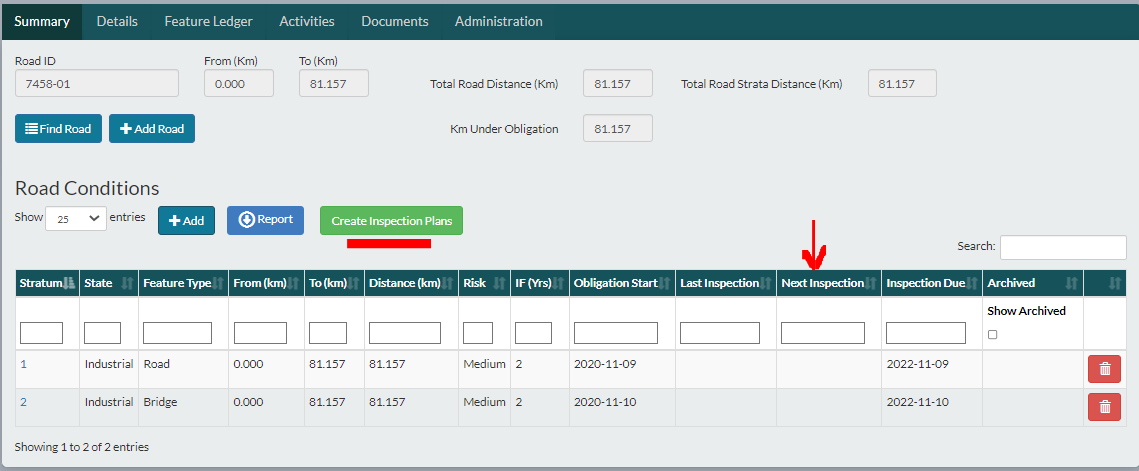Sort by Archived column arrows
1139x471 pixels.
coord(1072,283)
